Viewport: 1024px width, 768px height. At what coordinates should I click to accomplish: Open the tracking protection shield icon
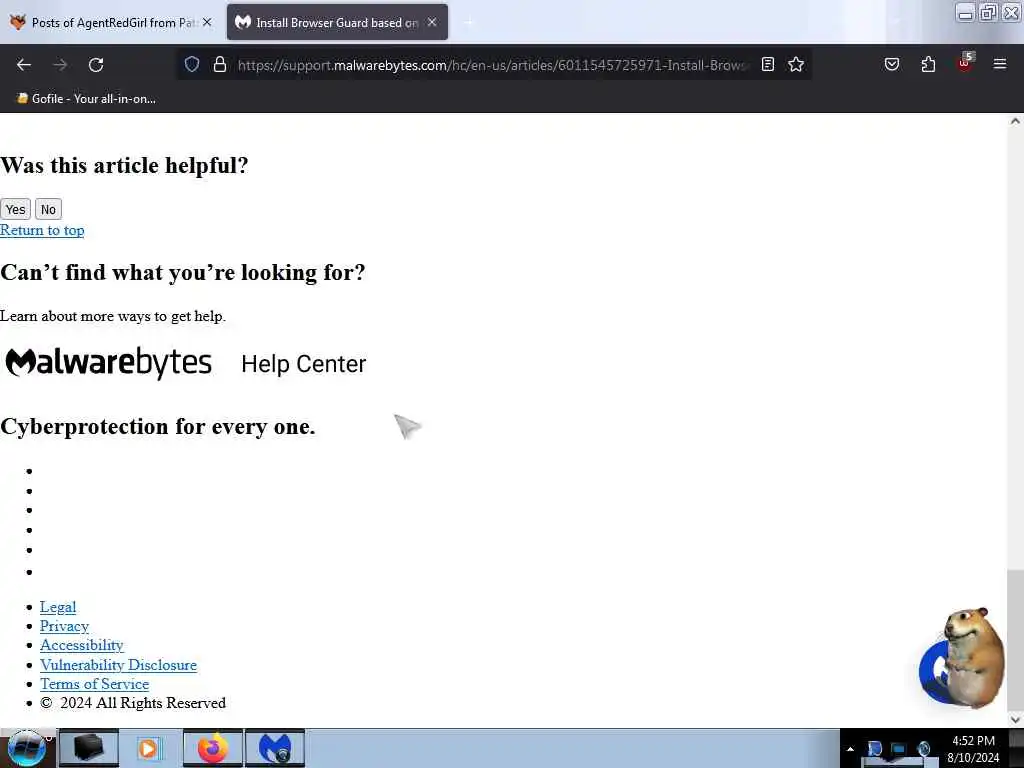(x=191, y=64)
